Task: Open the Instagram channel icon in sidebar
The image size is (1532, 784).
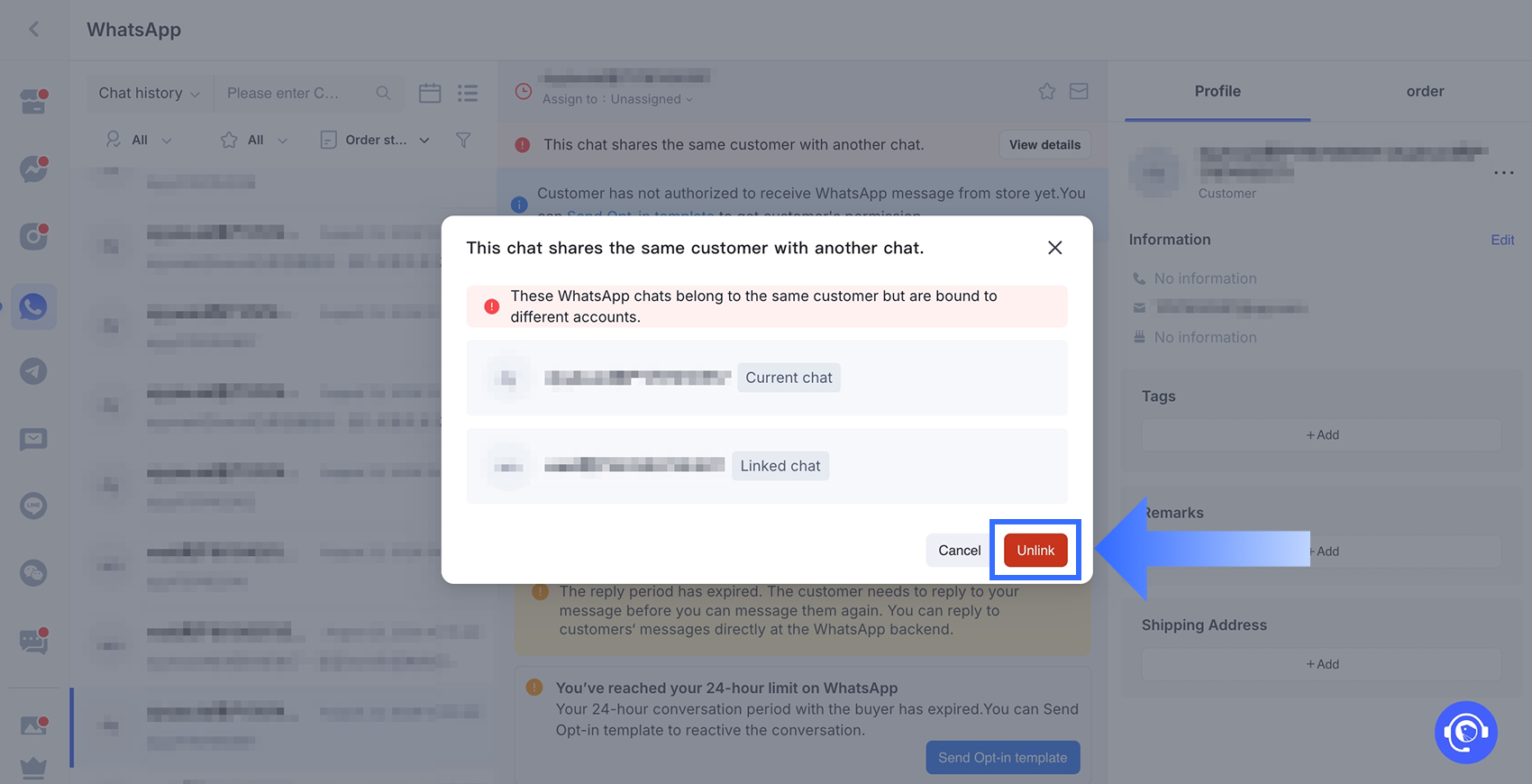Action: point(33,236)
